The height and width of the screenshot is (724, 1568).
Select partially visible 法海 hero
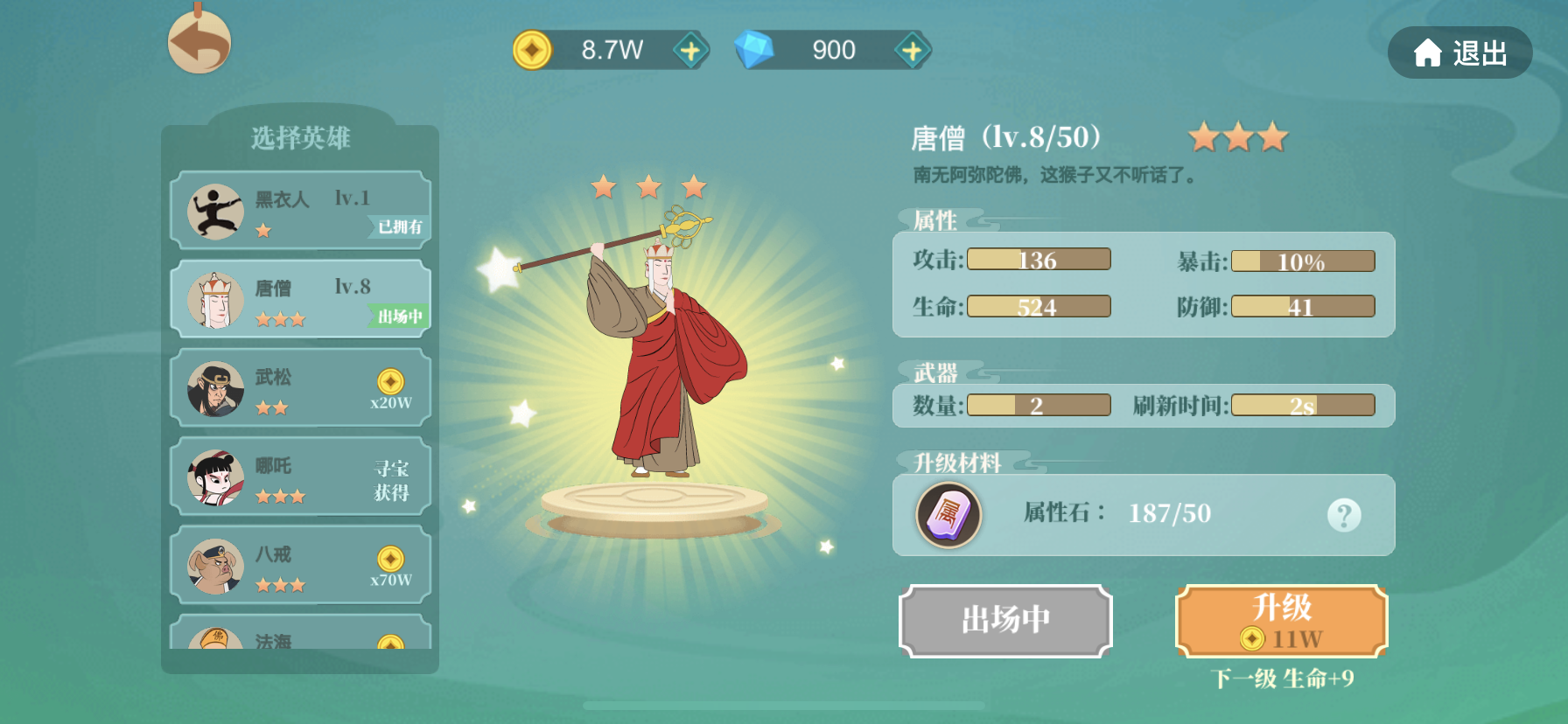[x=300, y=632]
